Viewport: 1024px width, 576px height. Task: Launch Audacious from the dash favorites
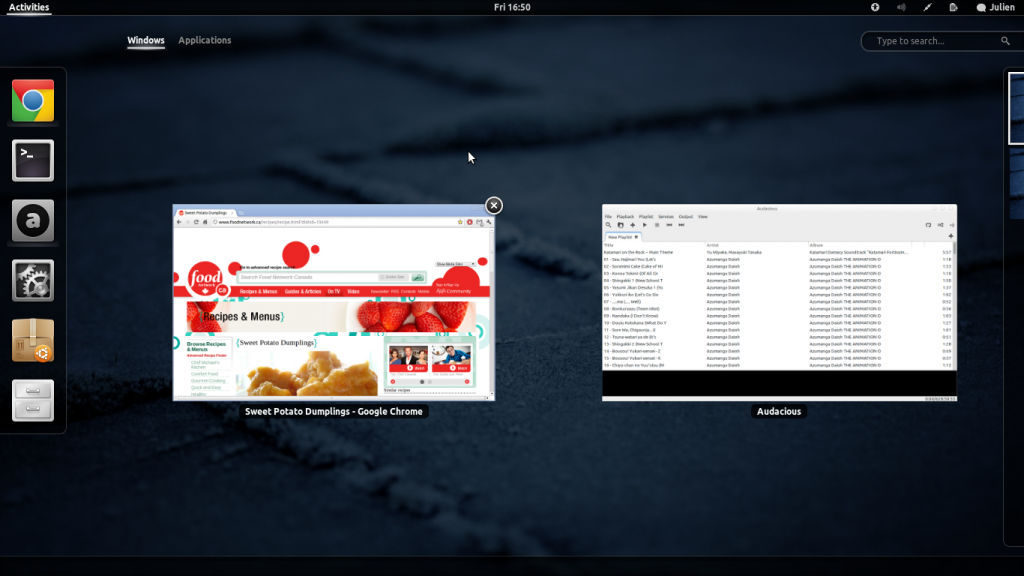pos(33,220)
